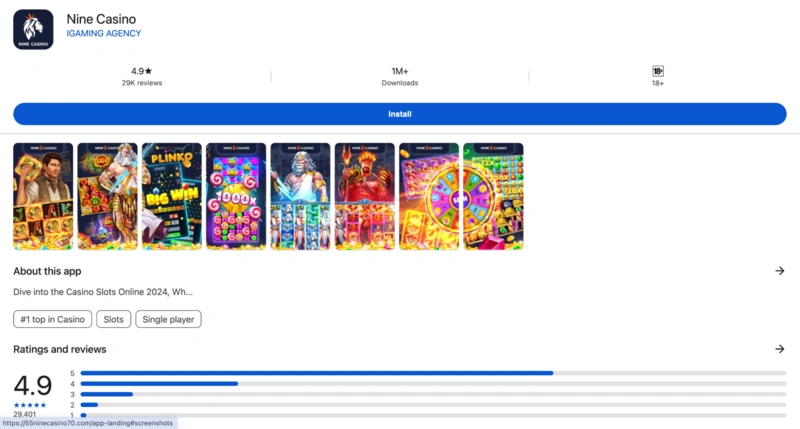Select the #1 top in Casino tag
Screen dimensions: 800x429
[53, 319]
